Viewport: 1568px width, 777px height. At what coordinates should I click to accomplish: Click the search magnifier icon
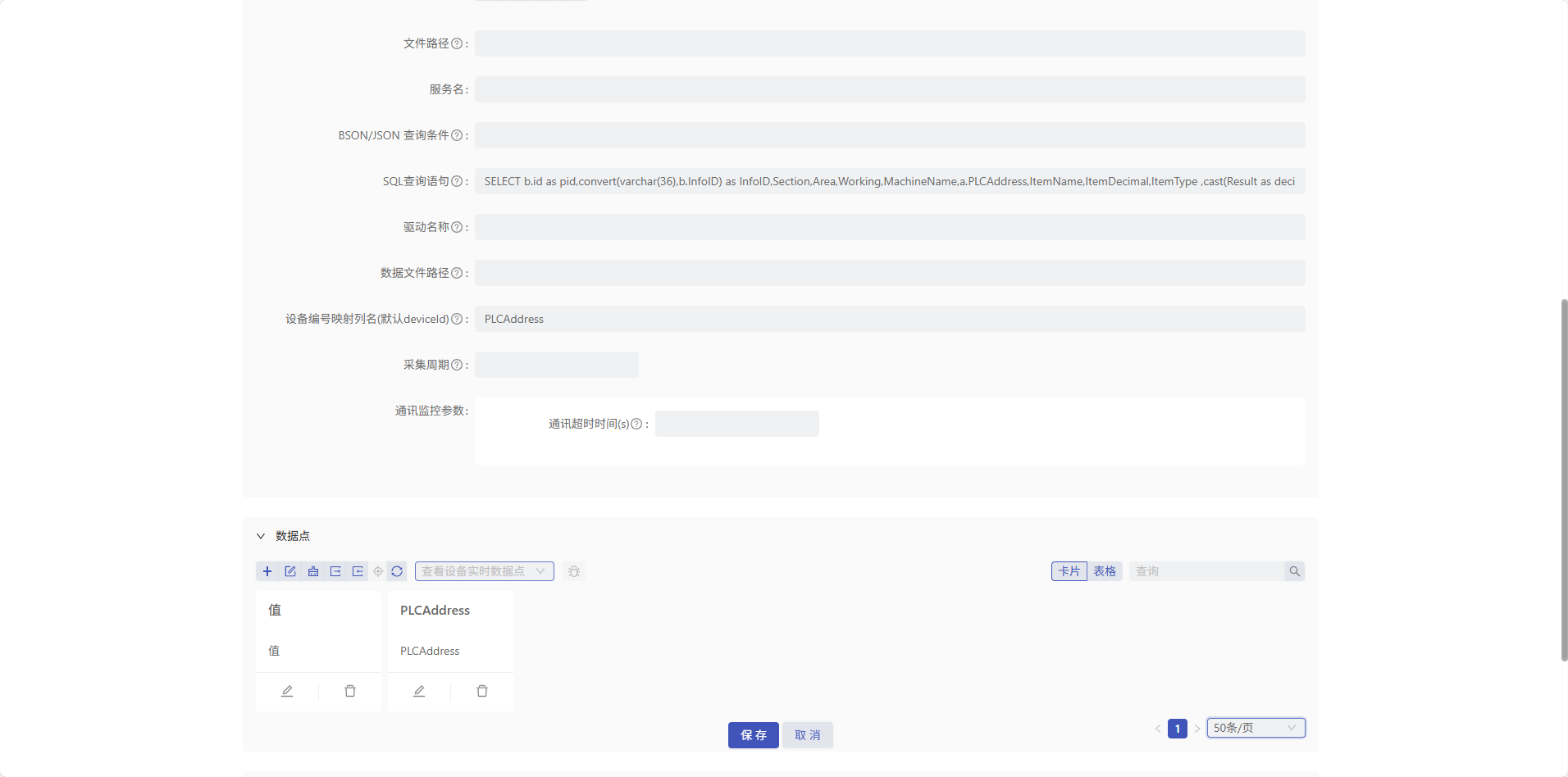coord(1294,570)
